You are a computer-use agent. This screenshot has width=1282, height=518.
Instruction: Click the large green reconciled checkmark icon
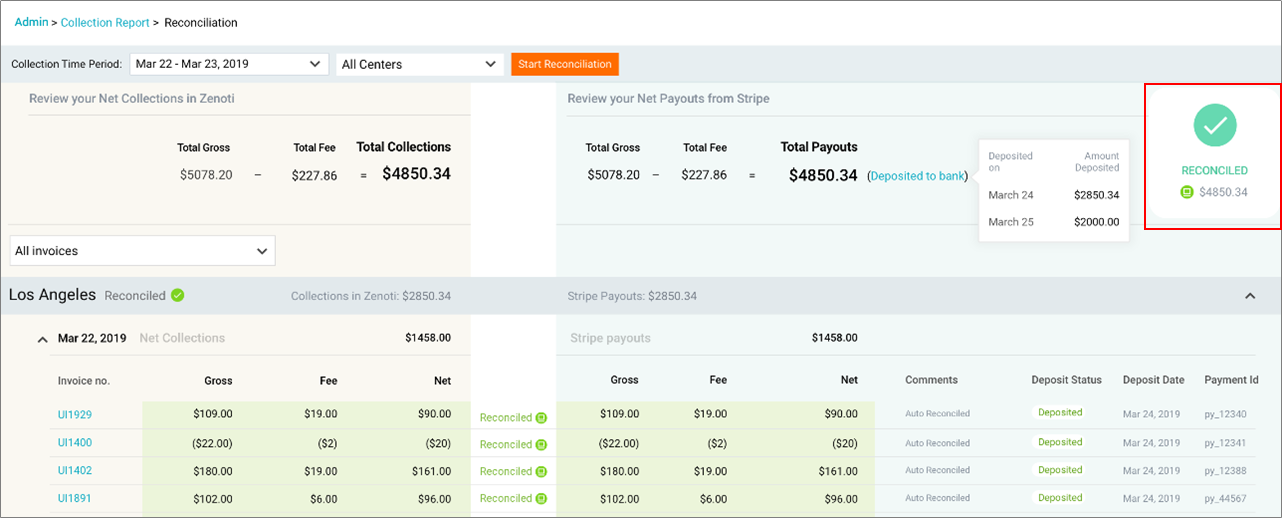(1214, 125)
